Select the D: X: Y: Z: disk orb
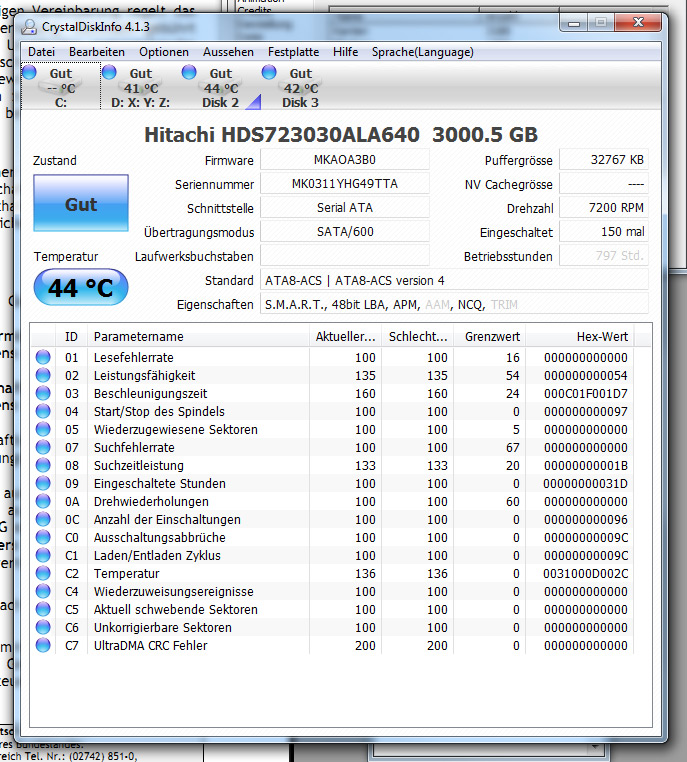This screenshot has width=687, height=762. click(109, 72)
